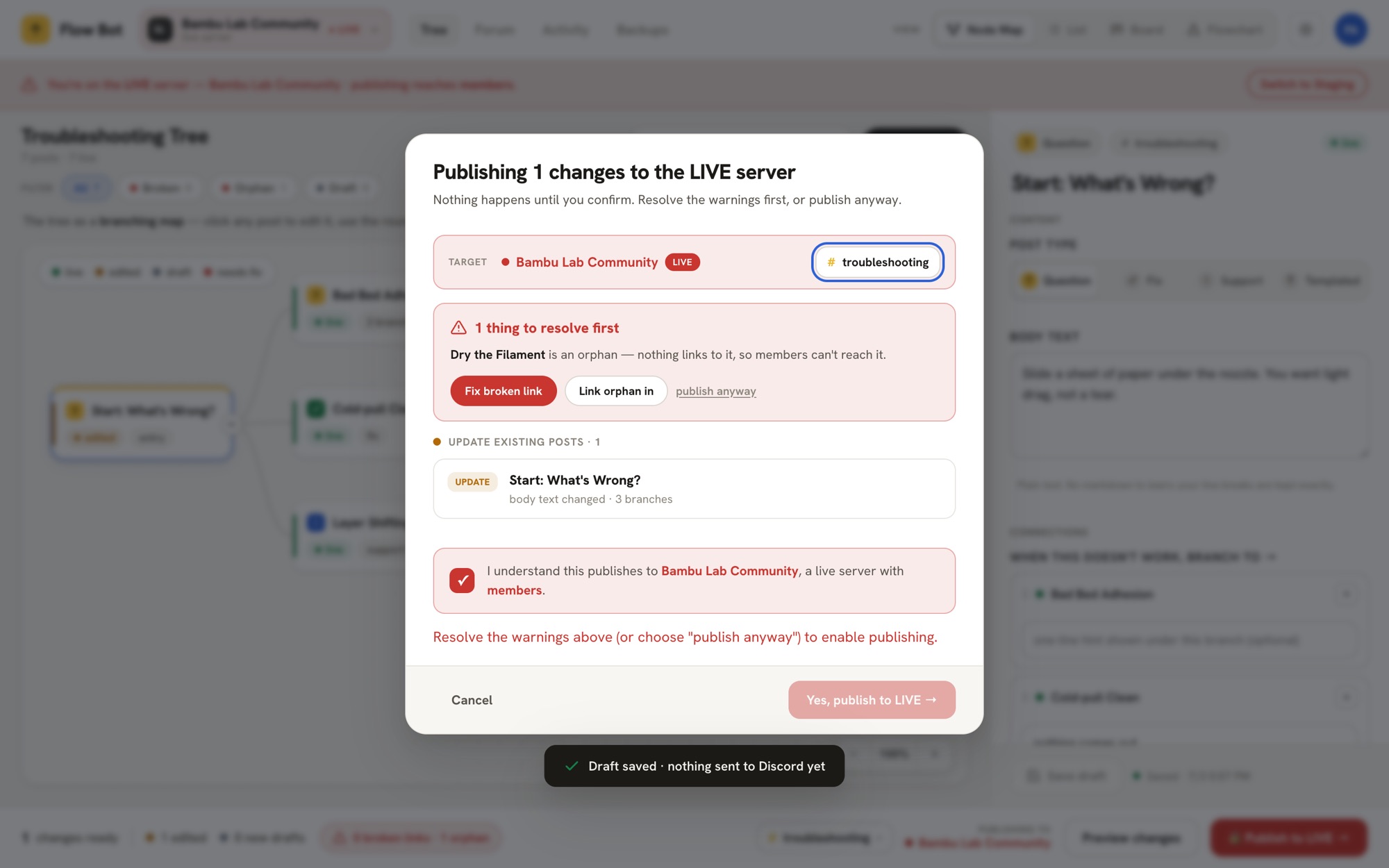1389x868 pixels.
Task: Click the Dry the Filament orphan name
Action: tap(497, 355)
